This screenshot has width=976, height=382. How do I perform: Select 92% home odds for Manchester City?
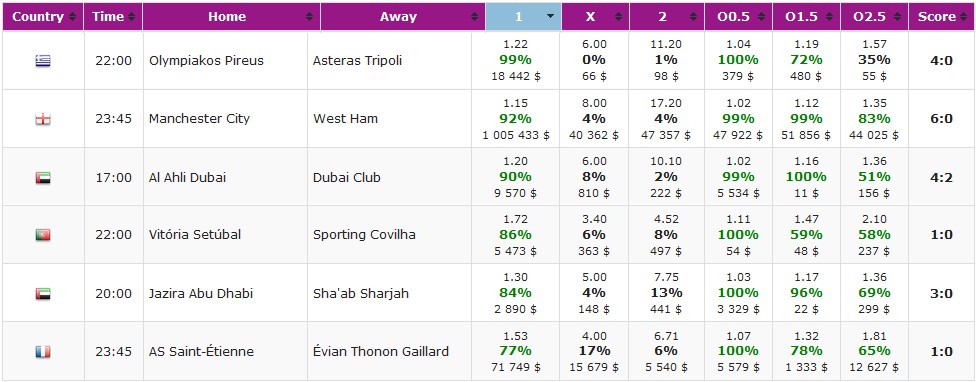(515, 119)
